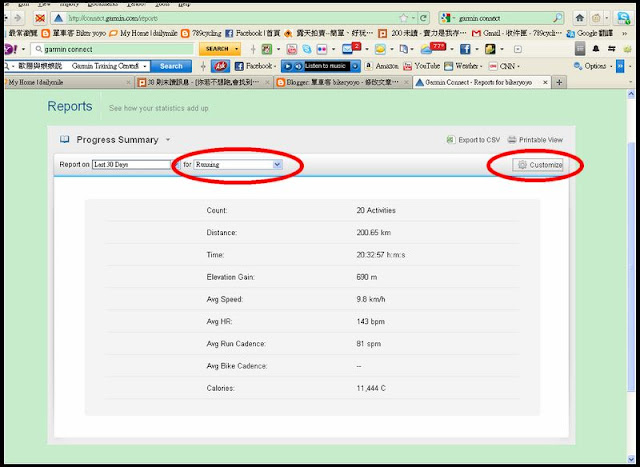Screen dimensions: 640x467
Task: Click Yahoo toolbar YouTube icon
Action: [292, 49]
